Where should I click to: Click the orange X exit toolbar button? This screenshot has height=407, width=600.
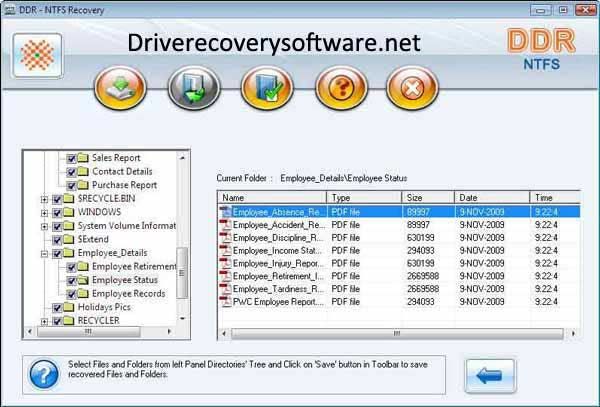click(412, 88)
